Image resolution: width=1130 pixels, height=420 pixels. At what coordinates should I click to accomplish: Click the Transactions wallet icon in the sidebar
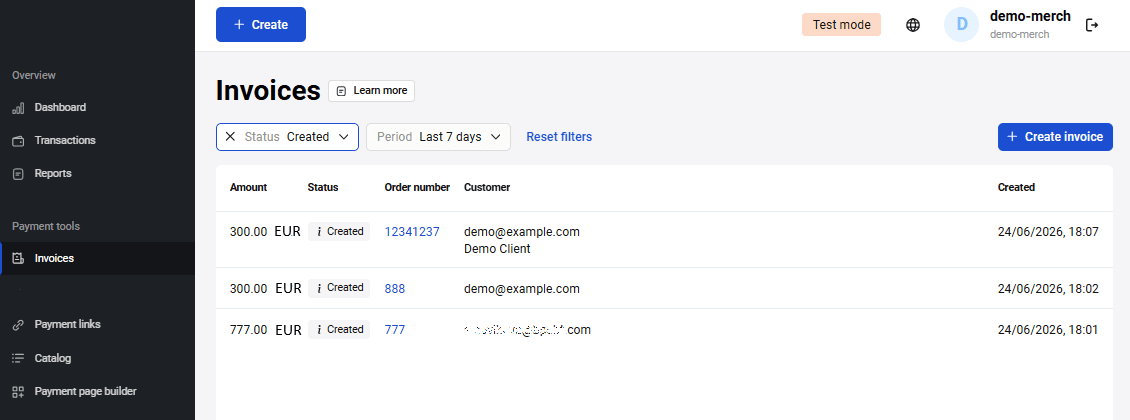[19, 141]
